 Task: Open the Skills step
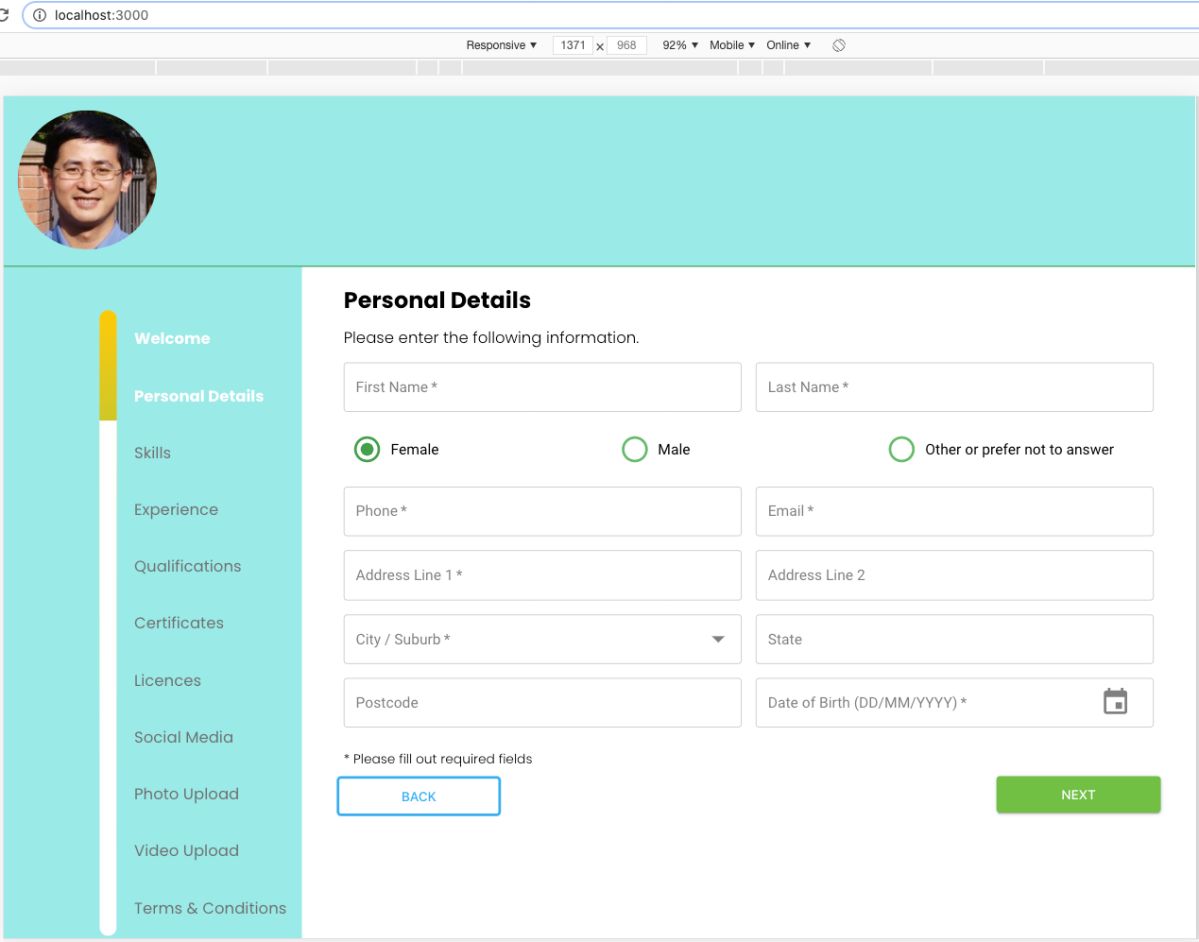(152, 453)
